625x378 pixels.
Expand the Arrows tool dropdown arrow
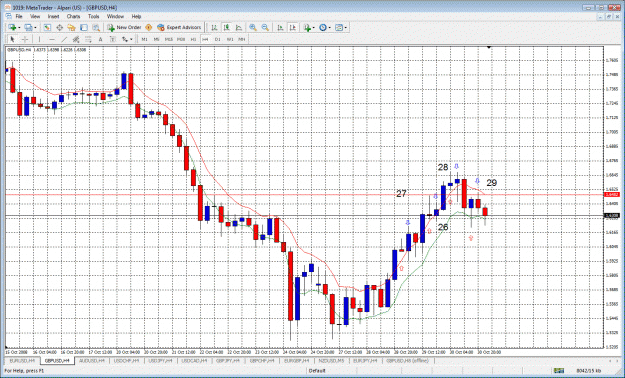[131, 39]
